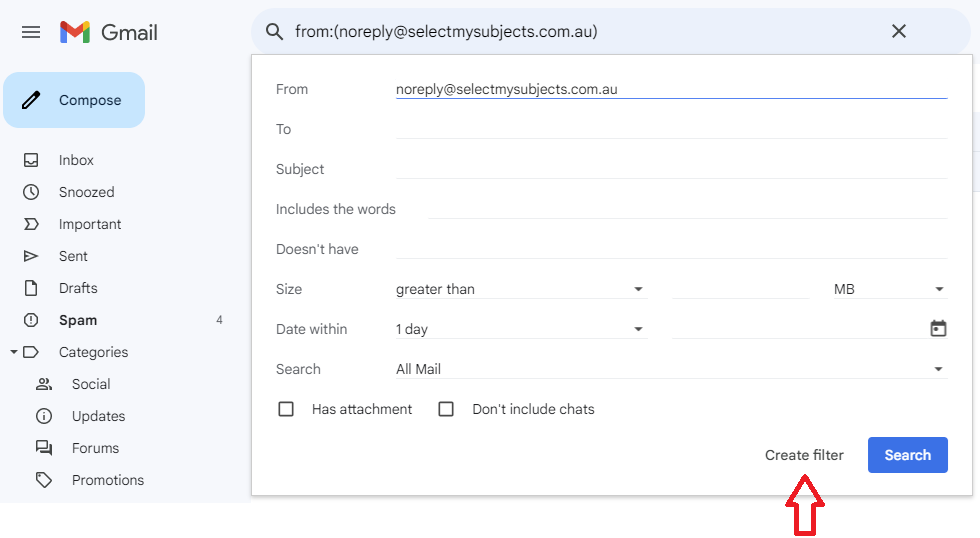Click the Important label icon
Image resolution: width=980 pixels, height=538 pixels.
31,224
